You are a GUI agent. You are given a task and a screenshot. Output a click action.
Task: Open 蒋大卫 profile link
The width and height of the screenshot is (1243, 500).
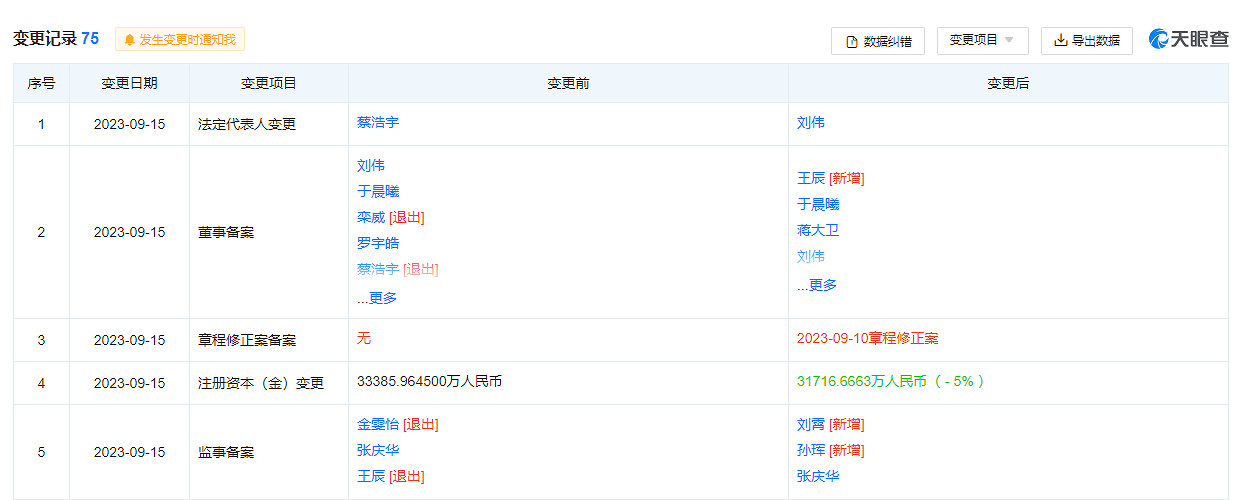coord(818,230)
